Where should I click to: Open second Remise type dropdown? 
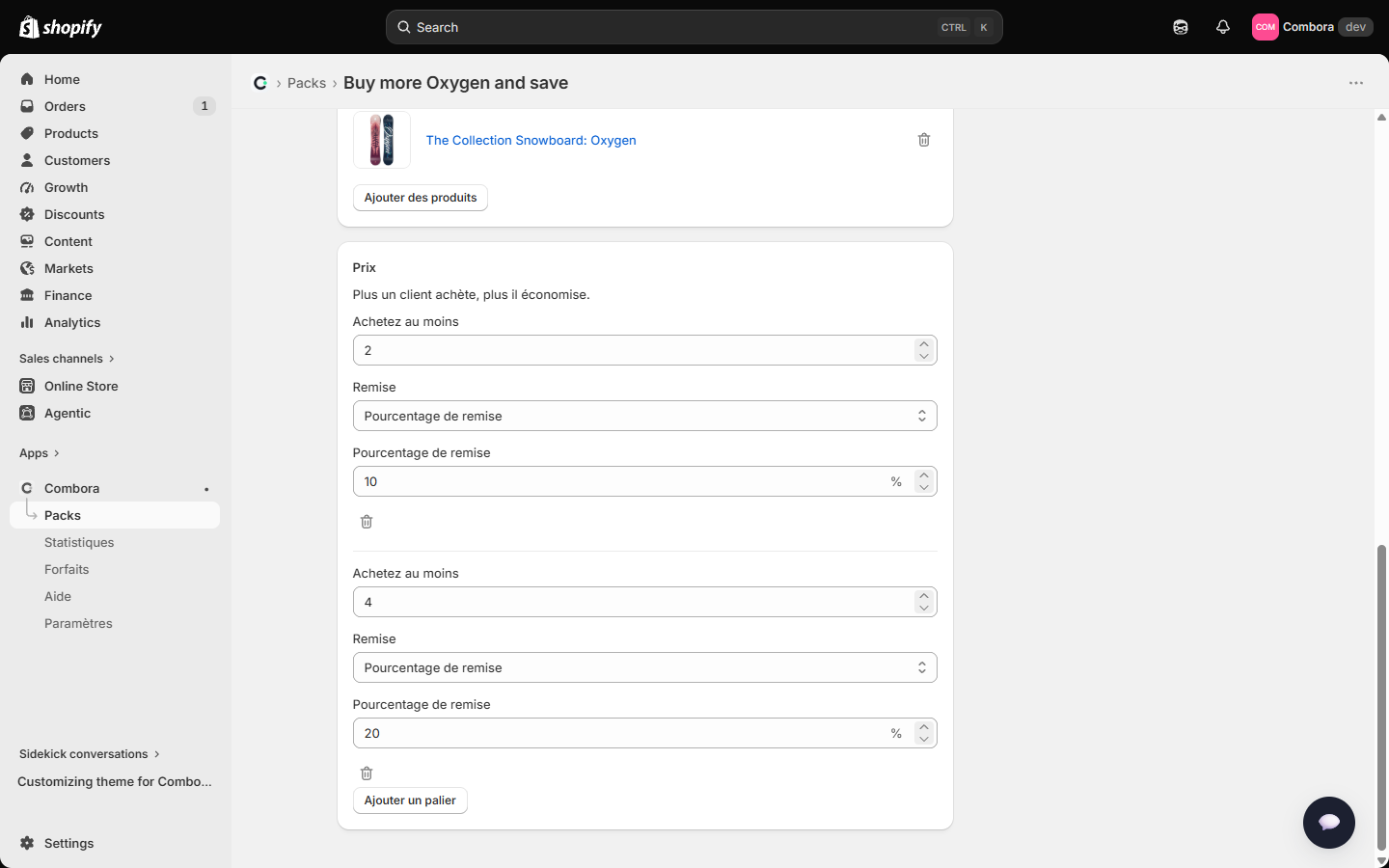tap(645, 667)
